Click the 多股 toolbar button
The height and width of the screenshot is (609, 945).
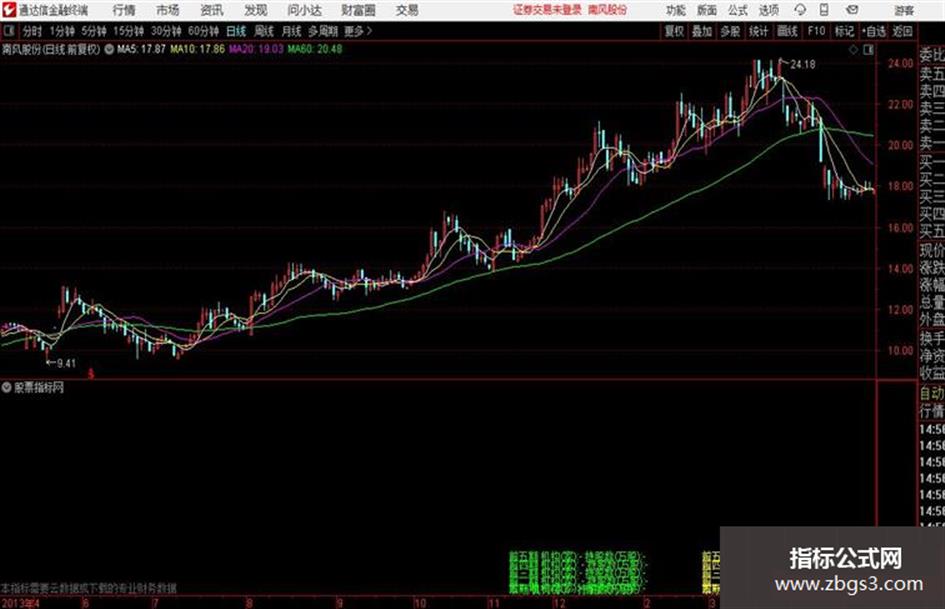730,31
